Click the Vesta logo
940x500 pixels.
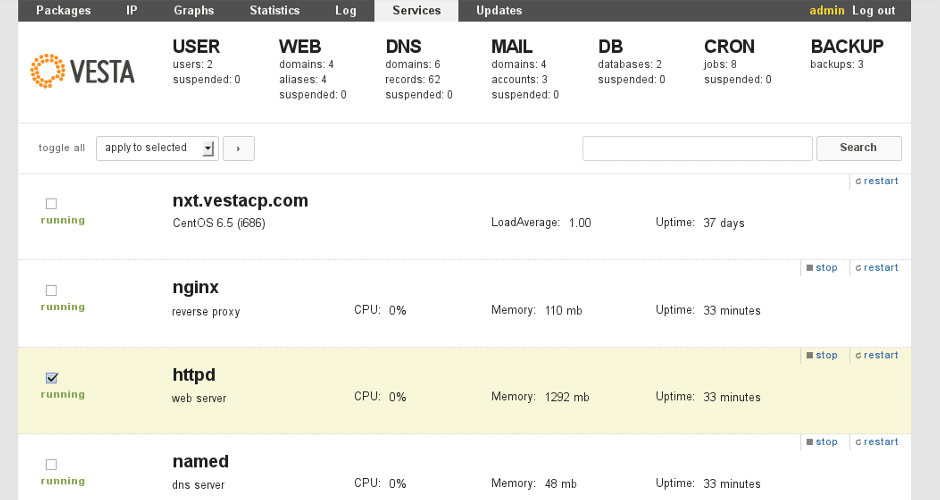[x=82, y=71]
